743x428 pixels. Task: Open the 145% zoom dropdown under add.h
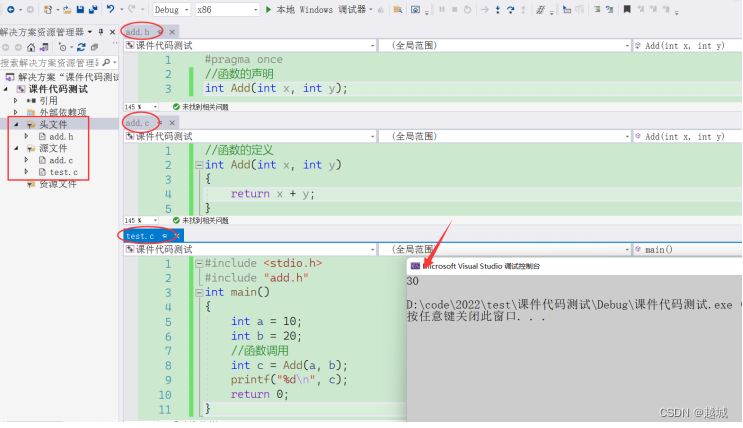[141, 107]
